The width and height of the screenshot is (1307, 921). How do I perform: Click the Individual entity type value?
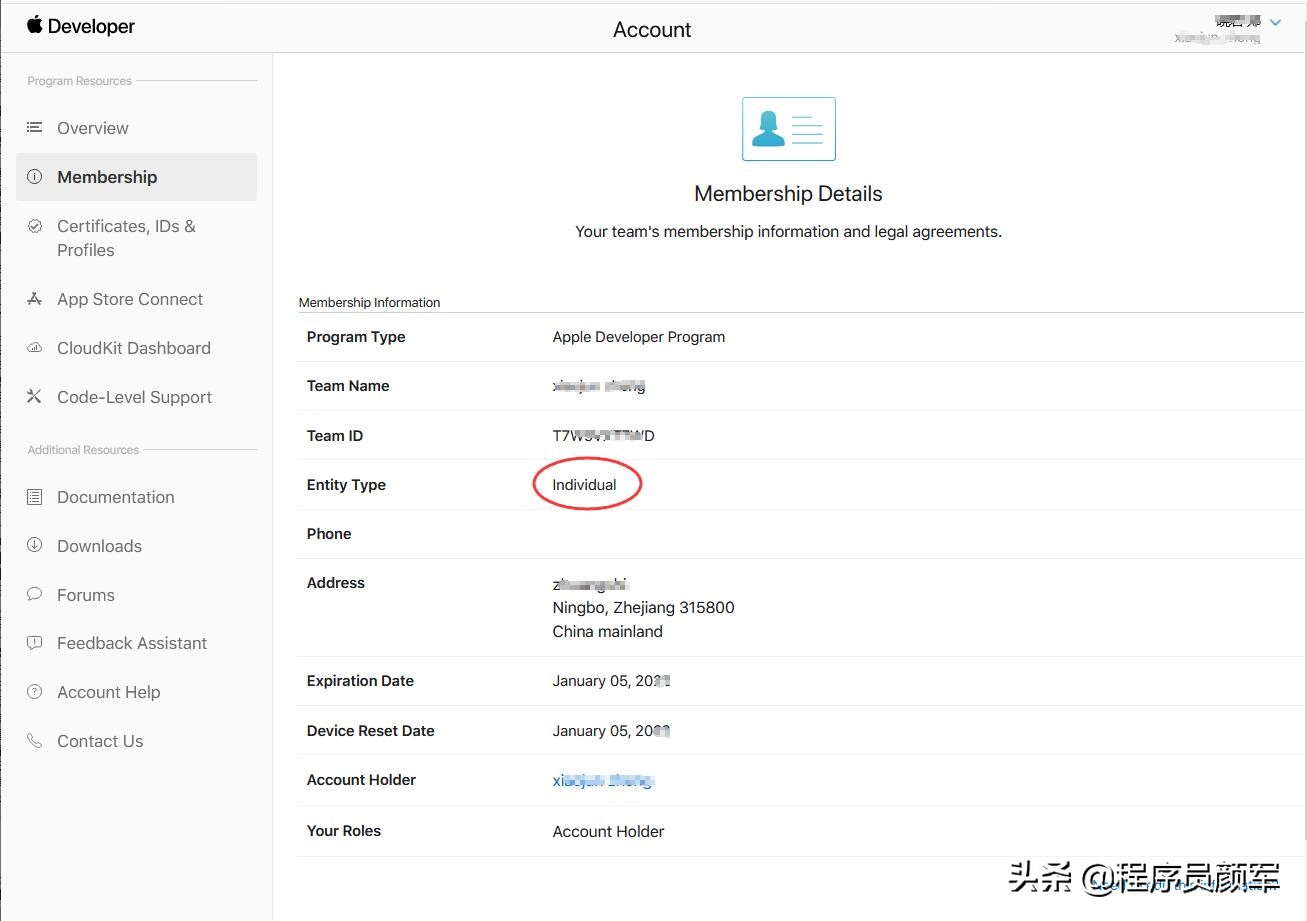coord(585,485)
